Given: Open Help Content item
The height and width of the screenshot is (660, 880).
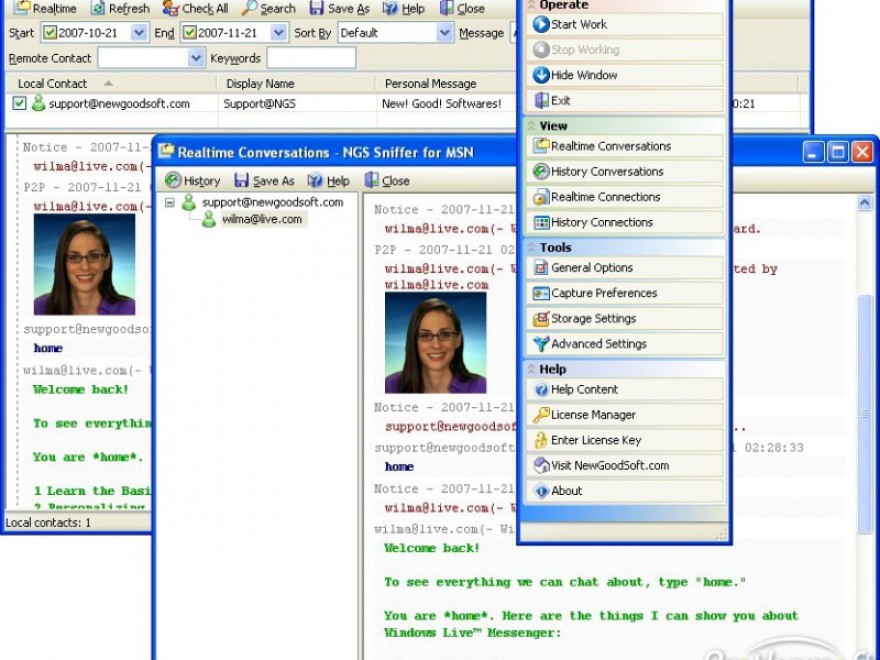Looking at the screenshot, I should pos(625,389).
